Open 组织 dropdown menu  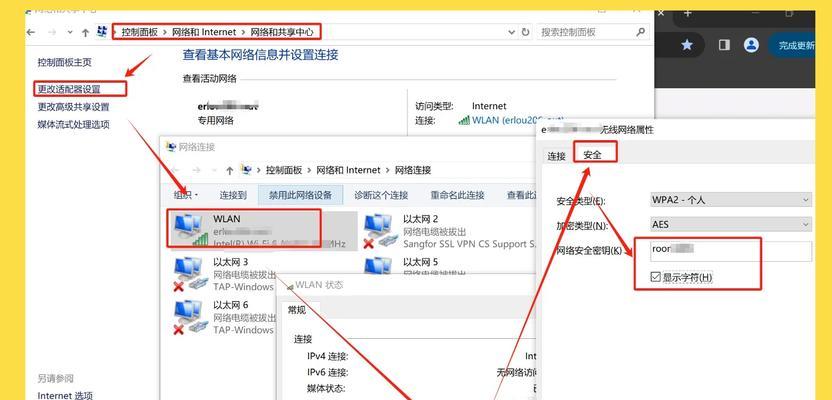point(186,195)
